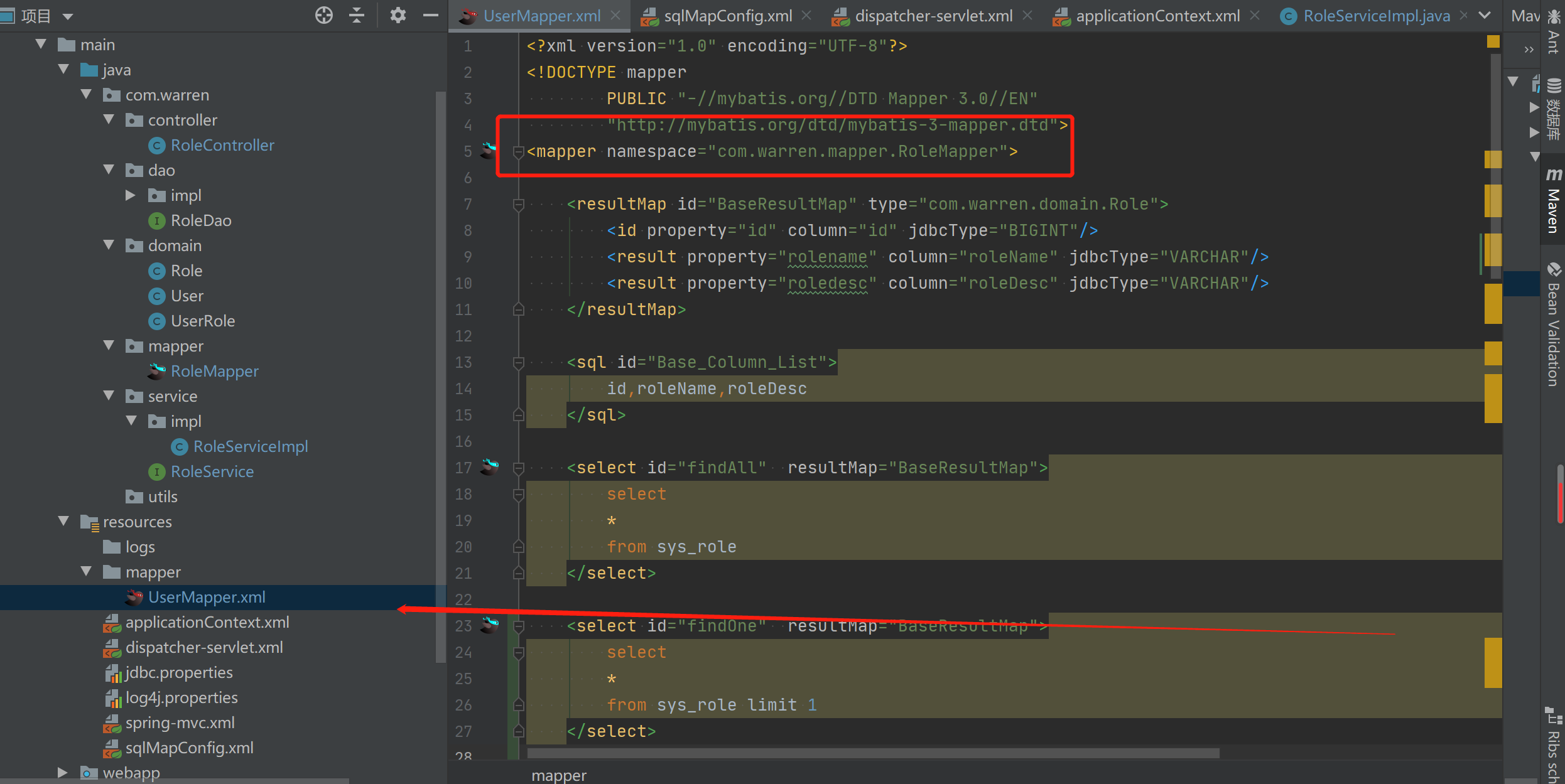Expand the dao impl package
This screenshot has height=784, width=1565.
tap(131, 195)
